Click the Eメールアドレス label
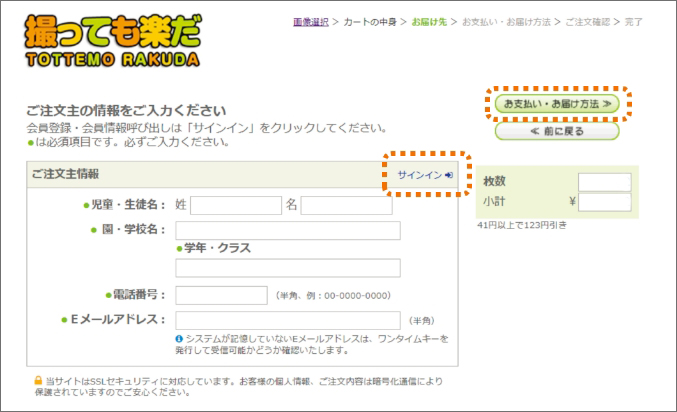This screenshot has height=412, width=677. 113,320
